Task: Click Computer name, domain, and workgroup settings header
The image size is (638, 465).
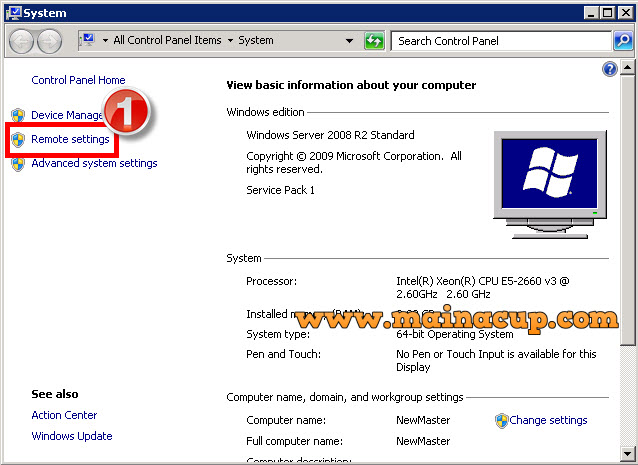Action: point(345,397)
